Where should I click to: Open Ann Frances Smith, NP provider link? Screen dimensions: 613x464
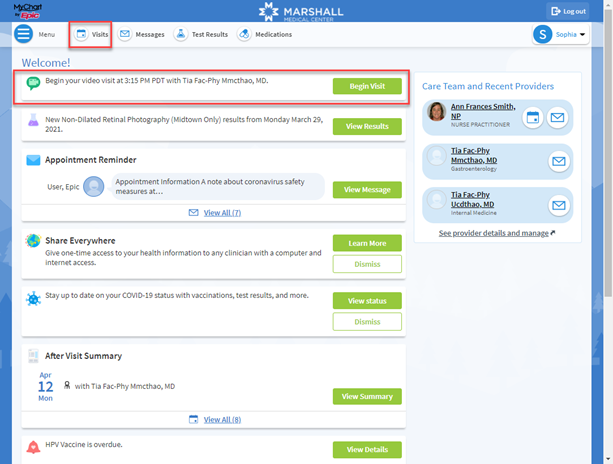point(483,111)
